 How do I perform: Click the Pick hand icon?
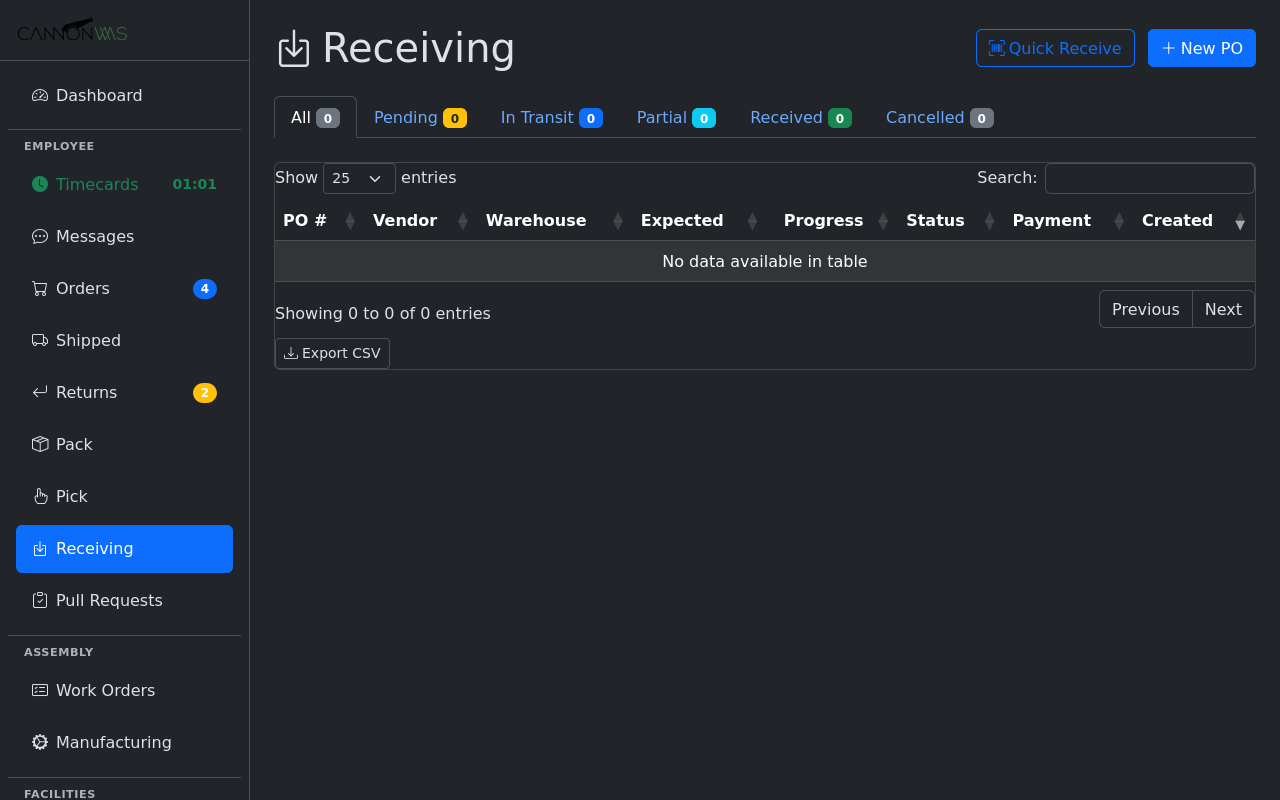point(39,496)
